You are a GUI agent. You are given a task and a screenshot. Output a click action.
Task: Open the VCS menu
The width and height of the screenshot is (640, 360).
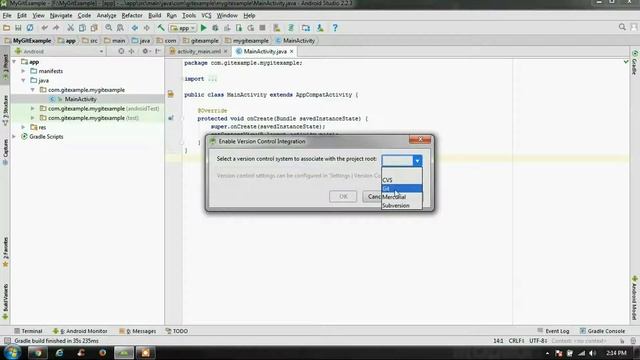click(206, 16)
